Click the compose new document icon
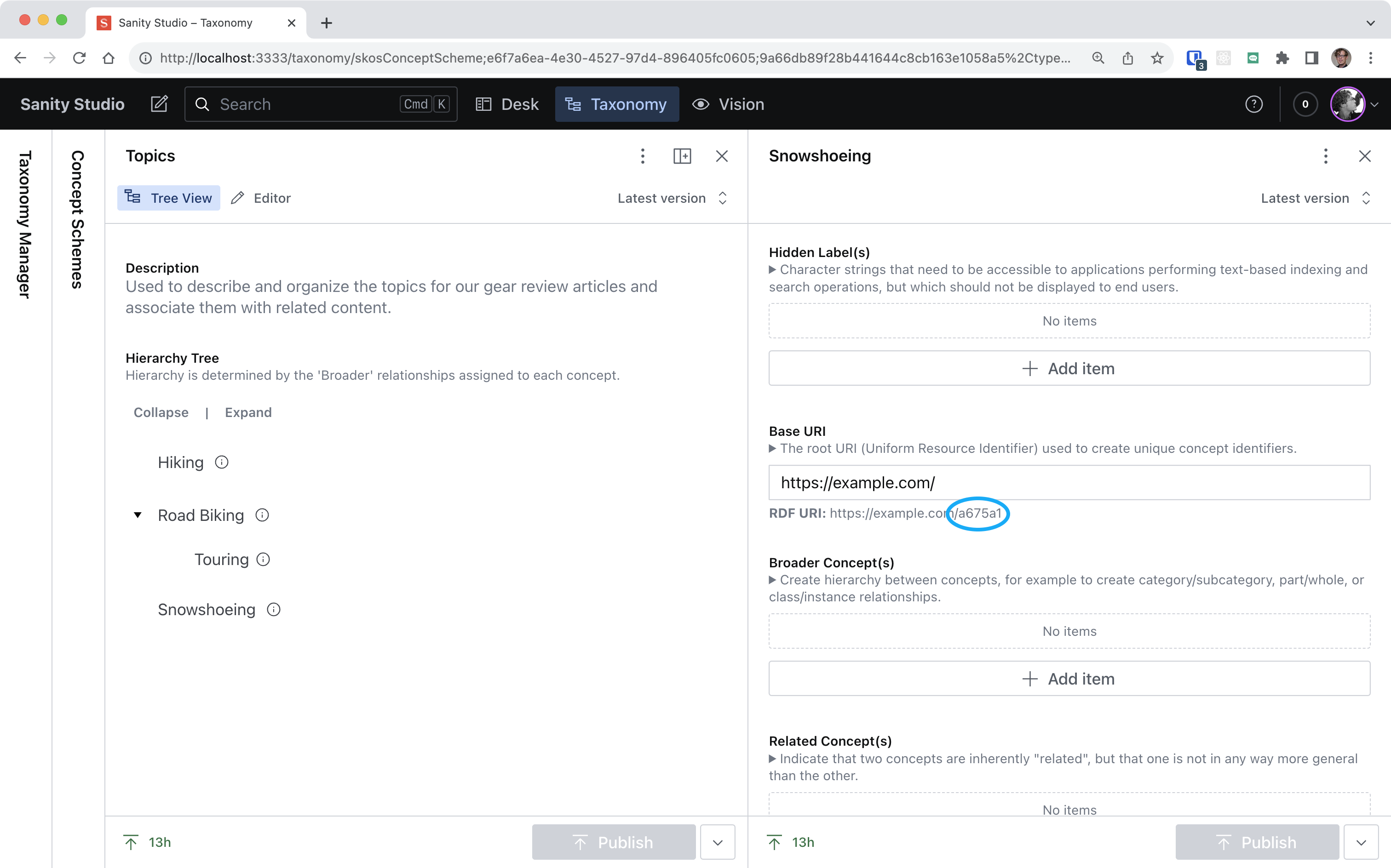Screen dimensions: 1391x868 [x=159, y=104]
